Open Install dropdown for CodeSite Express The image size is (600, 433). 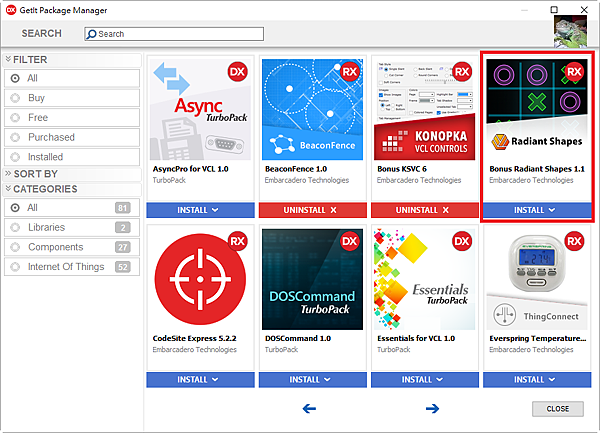[x=201, y=379]
